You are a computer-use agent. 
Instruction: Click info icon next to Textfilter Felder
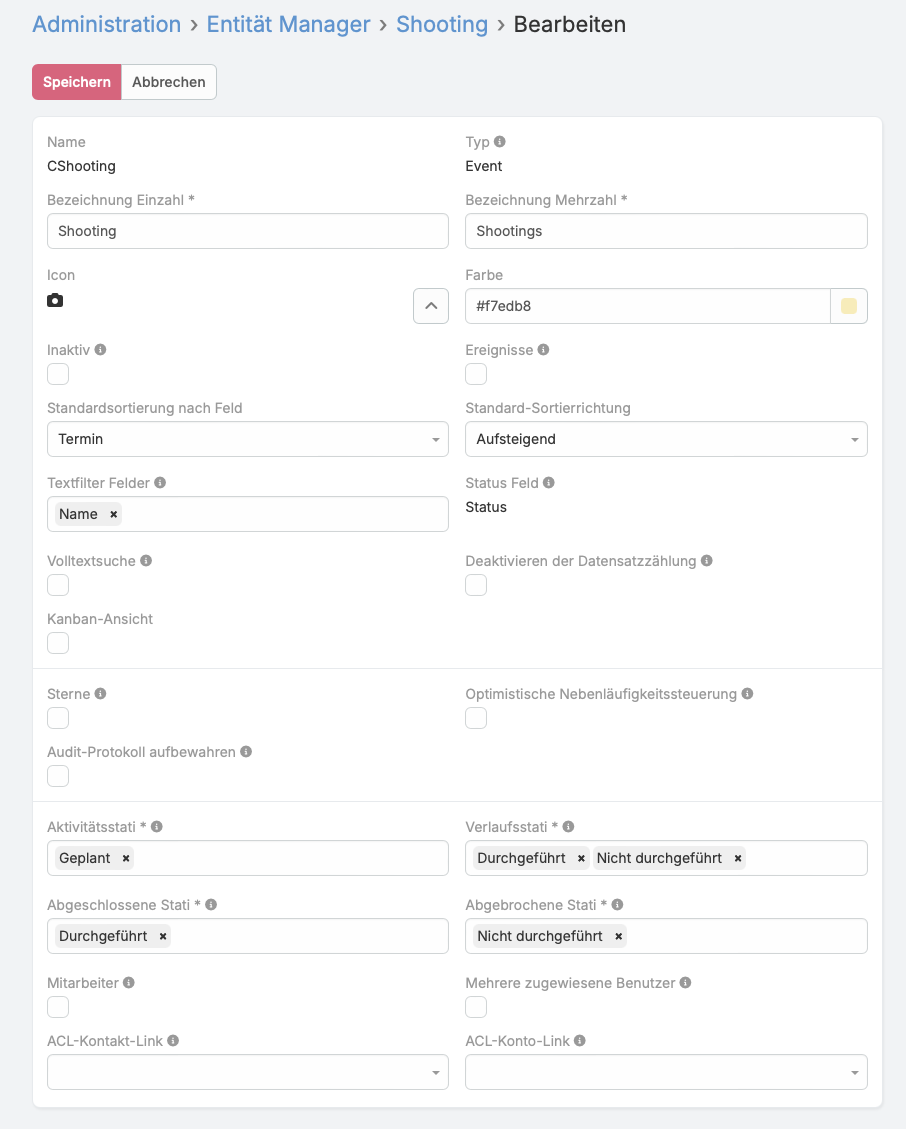click(160, 483)
